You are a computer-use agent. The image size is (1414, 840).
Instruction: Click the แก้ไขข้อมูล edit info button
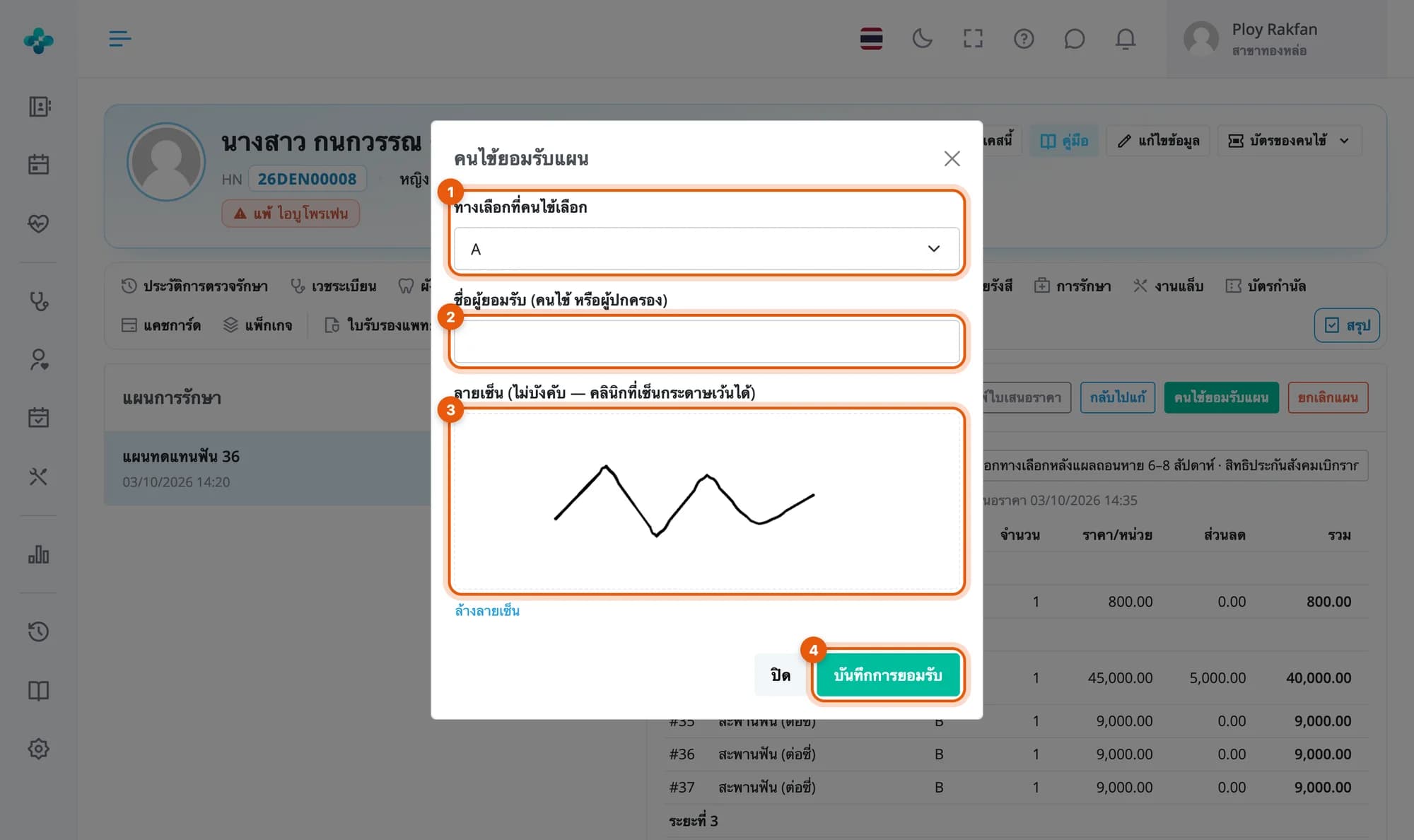pos(1158,141)
